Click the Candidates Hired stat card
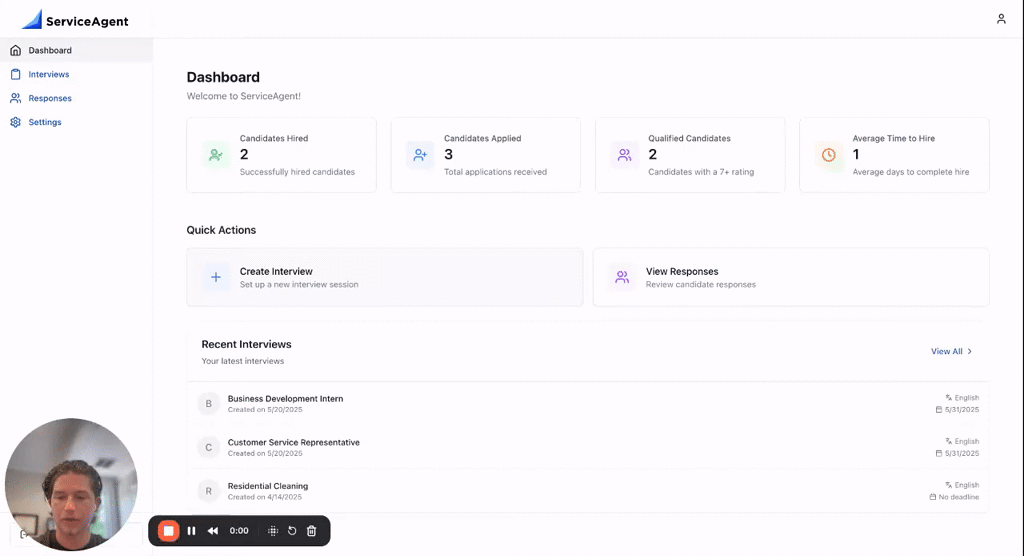 [281, 155]
